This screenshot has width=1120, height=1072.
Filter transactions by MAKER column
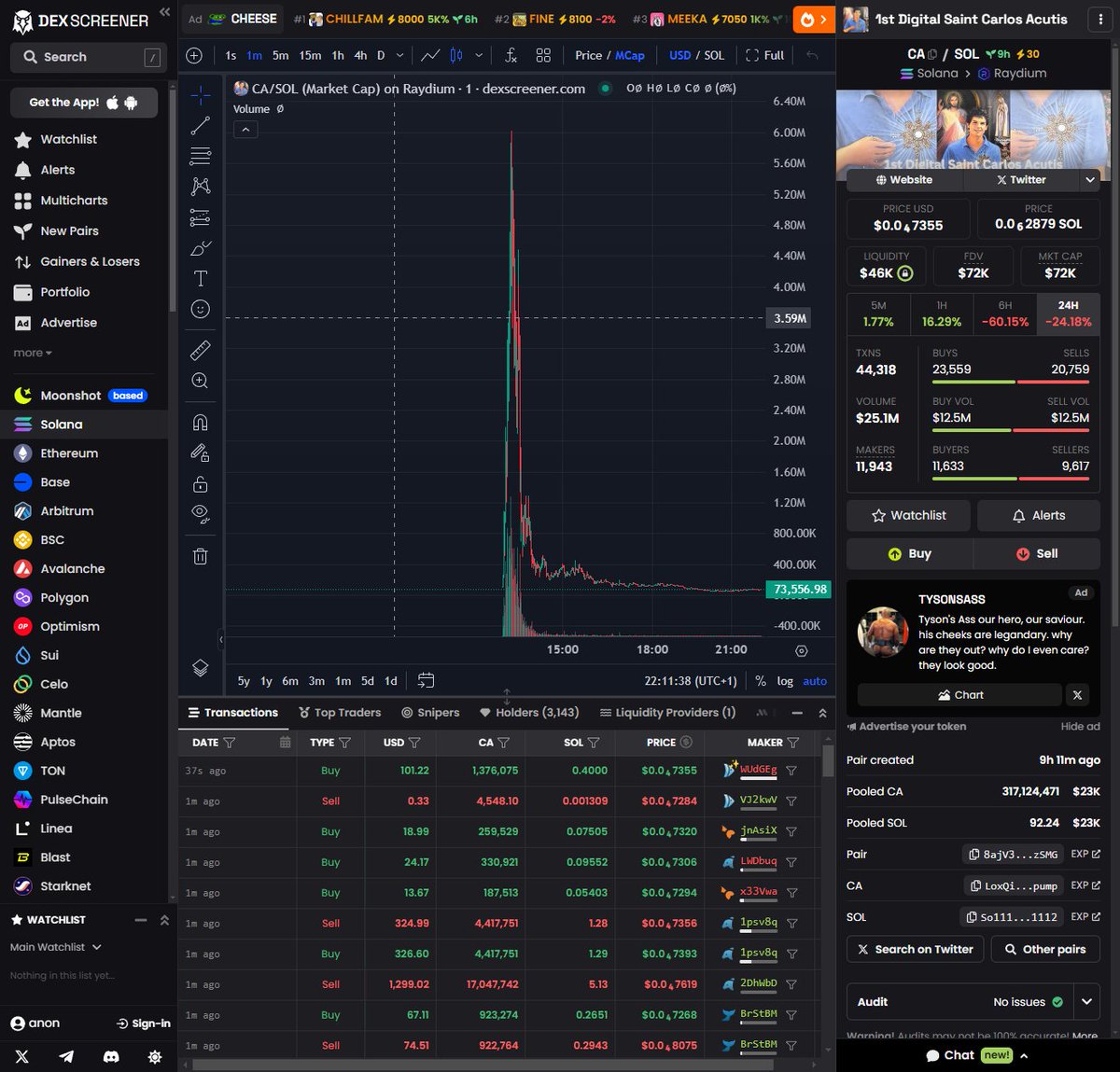click(x=793, y=743)
